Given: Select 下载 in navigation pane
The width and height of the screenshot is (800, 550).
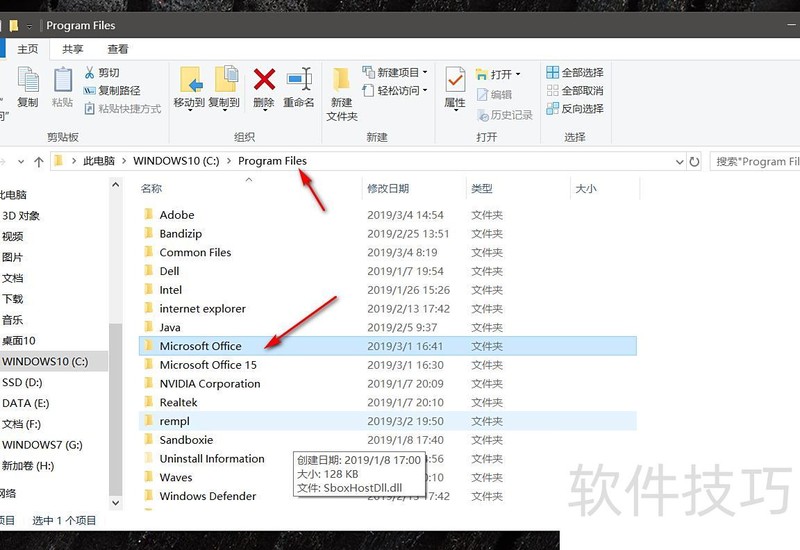Looking at the screenshot, I should [x=13, y=299].
